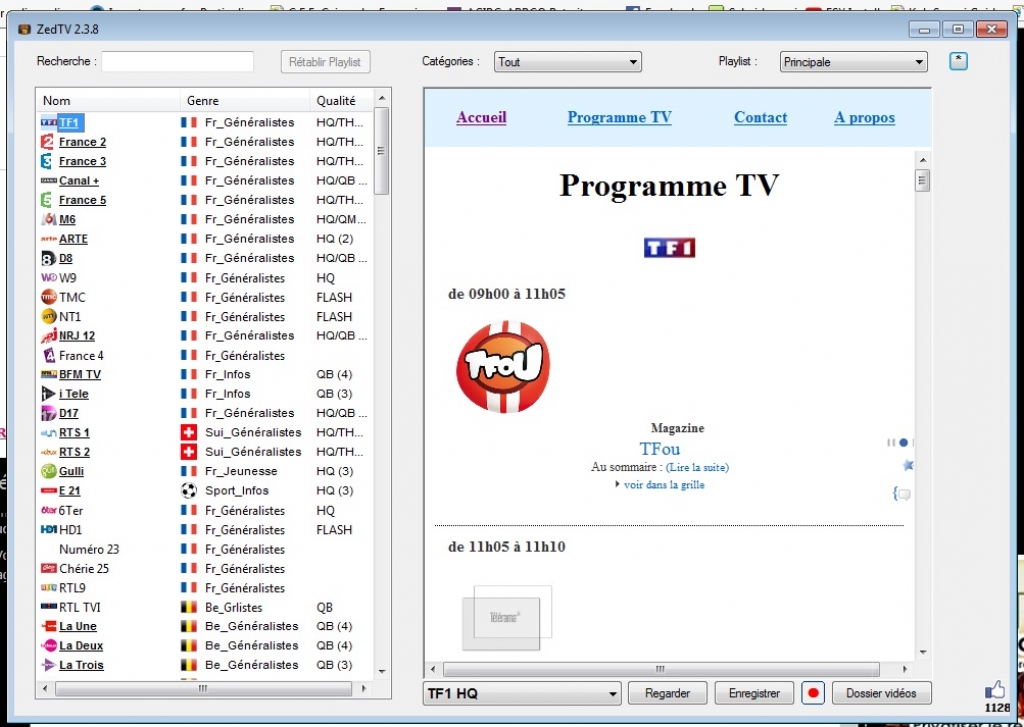
Task: Expand 'voir dans la grille' link arrow
Action: (617, 485)
